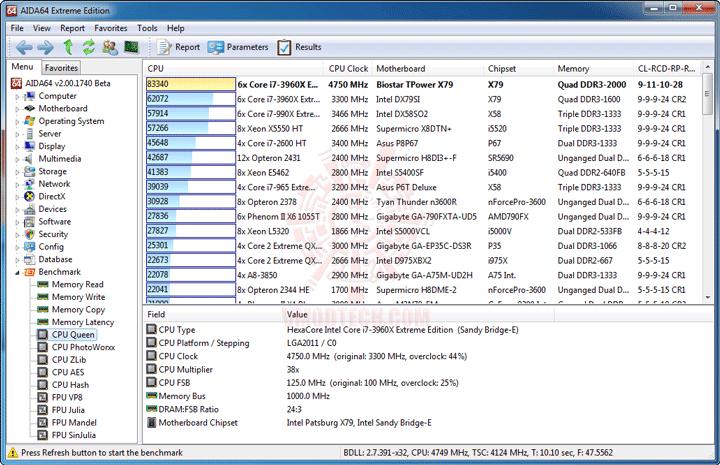This screenshot has width=720, height=465.
Task: Open the File menu
Action: click(17, 28)
